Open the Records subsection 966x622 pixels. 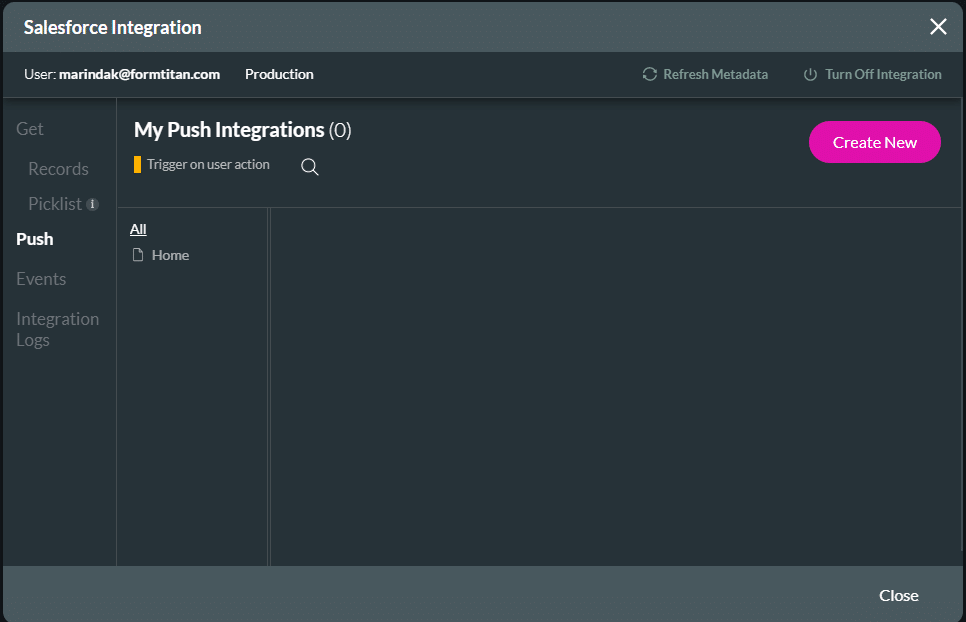click(58, 168)
